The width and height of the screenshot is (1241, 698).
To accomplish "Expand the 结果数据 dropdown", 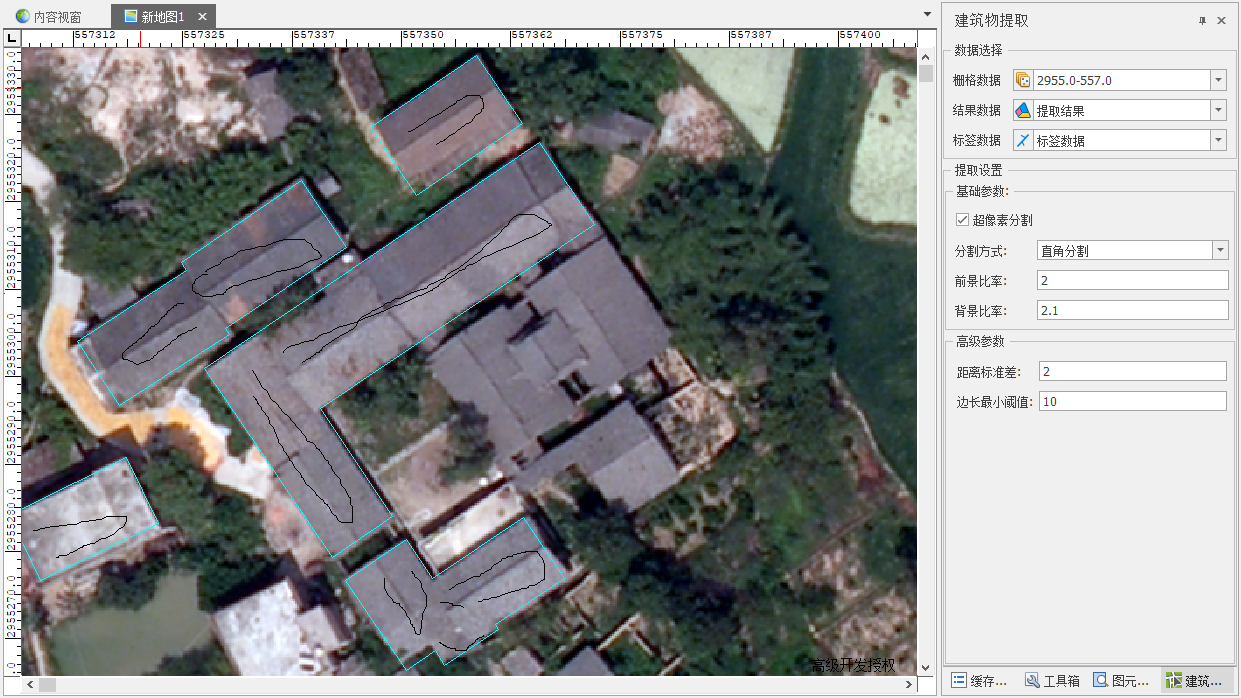I will pos(1218,111).
